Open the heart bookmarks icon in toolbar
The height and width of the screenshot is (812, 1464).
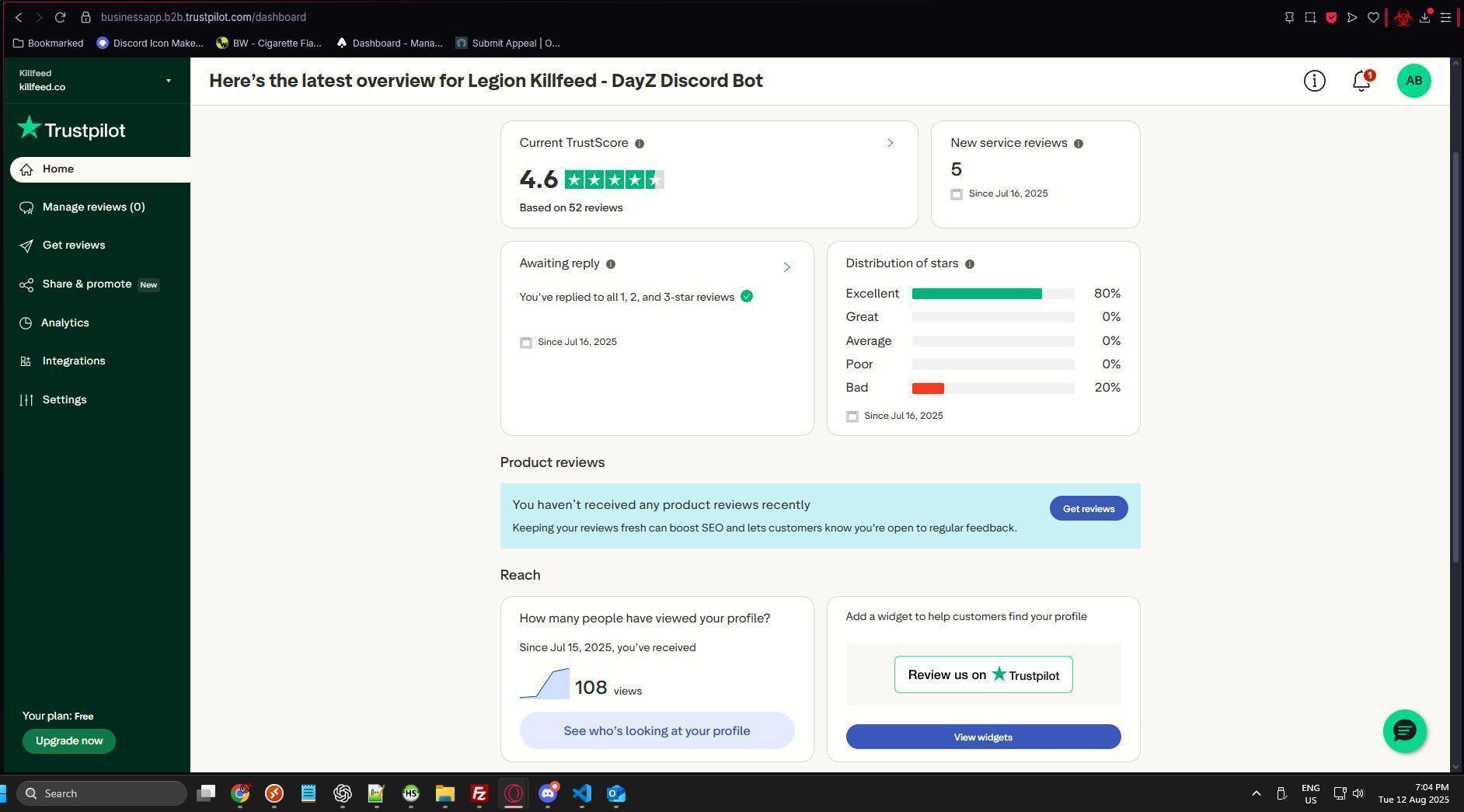1373,17
